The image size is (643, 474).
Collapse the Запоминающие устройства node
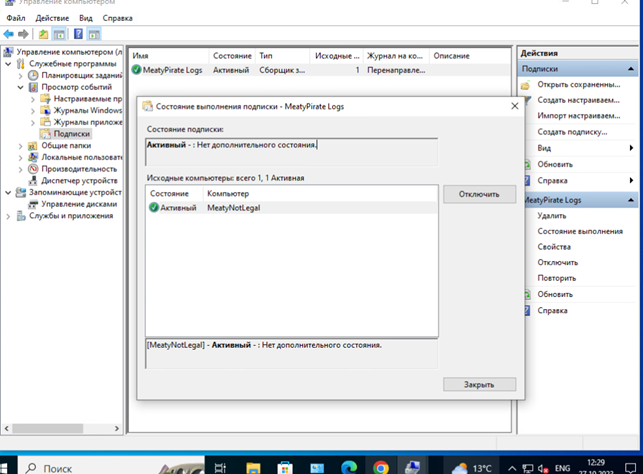coord(8,192)
